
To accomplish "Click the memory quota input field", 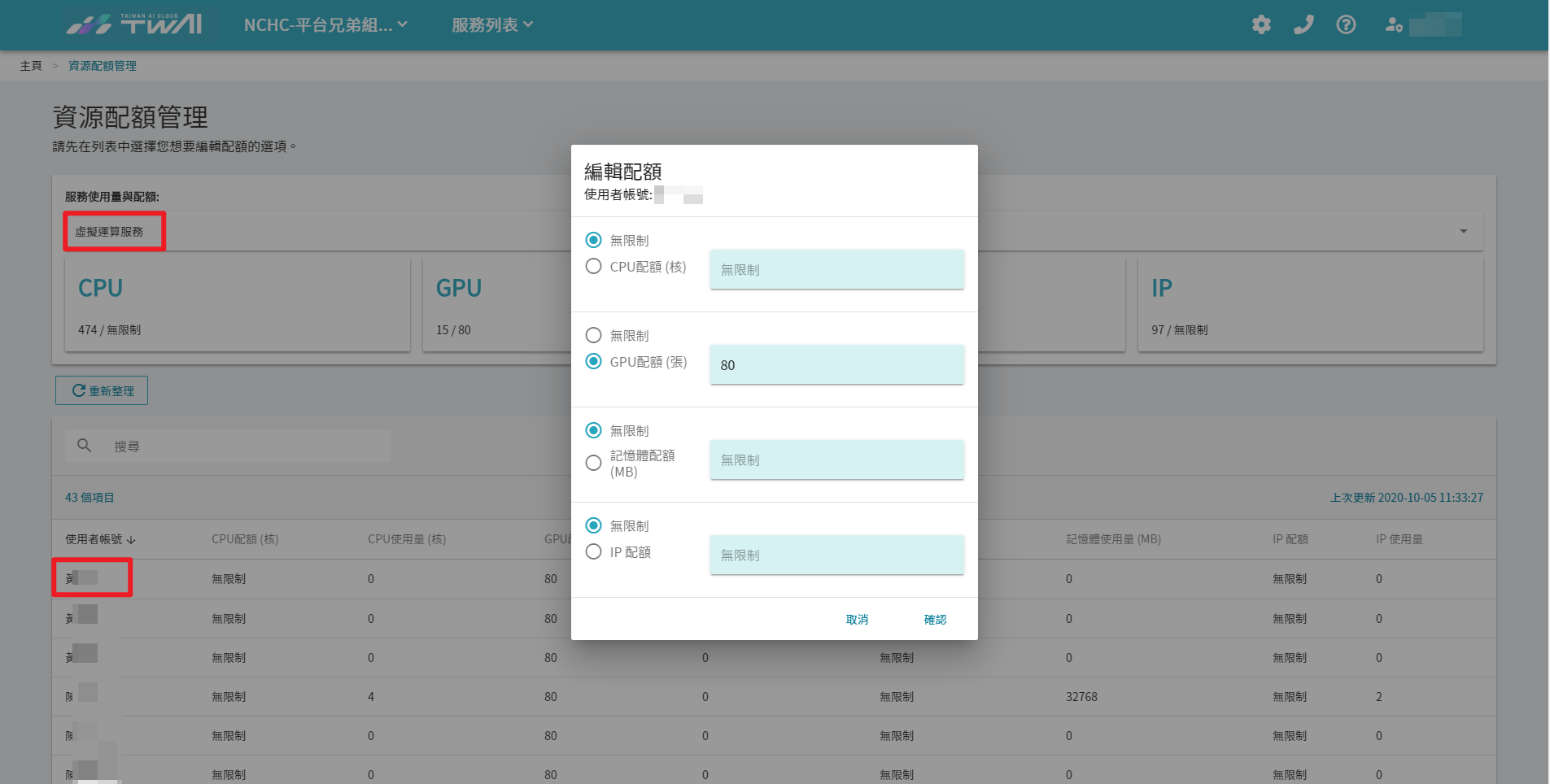I will [837, 460].
